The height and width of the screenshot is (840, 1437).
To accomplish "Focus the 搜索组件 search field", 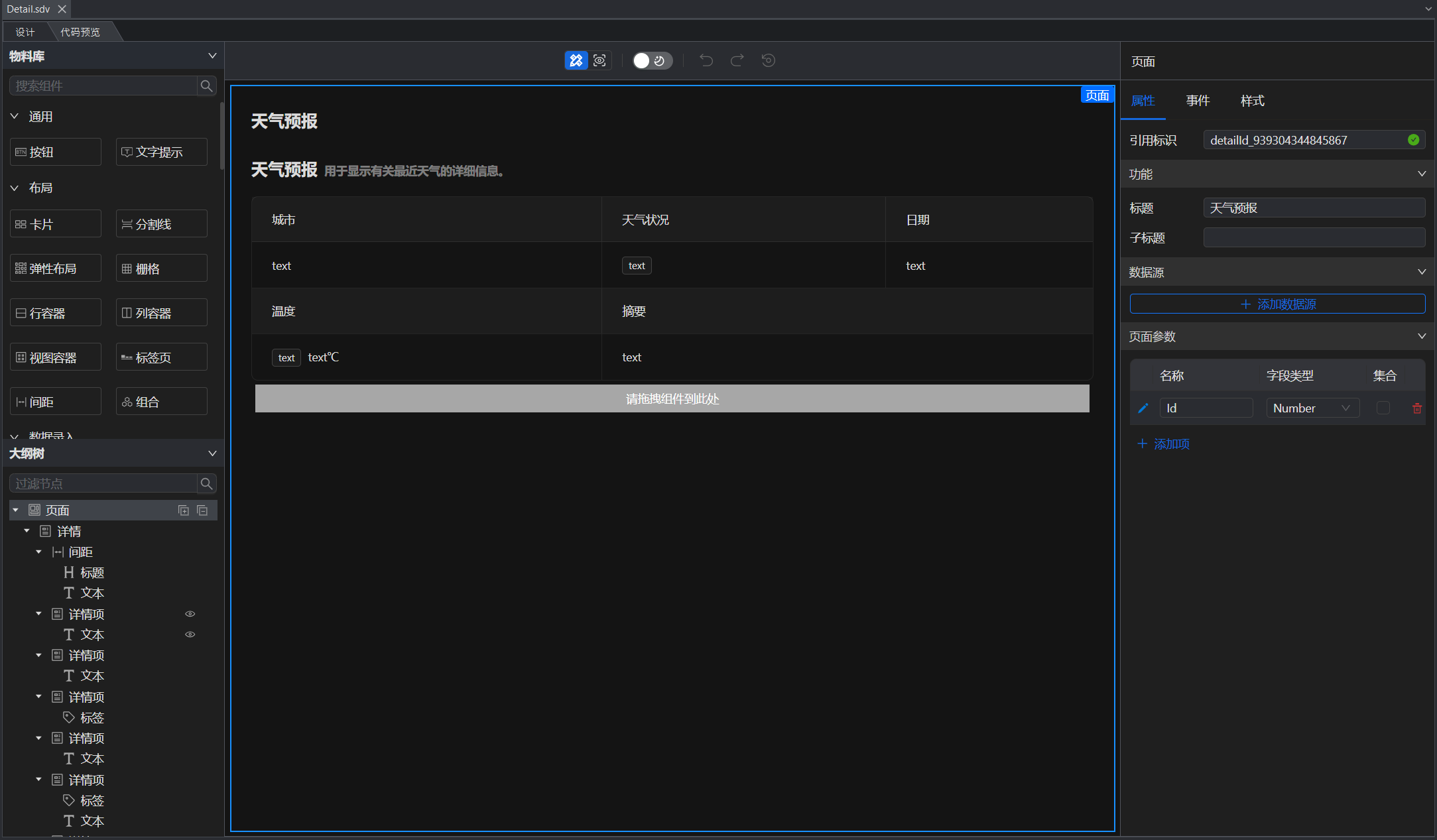I will pos(104,86).
